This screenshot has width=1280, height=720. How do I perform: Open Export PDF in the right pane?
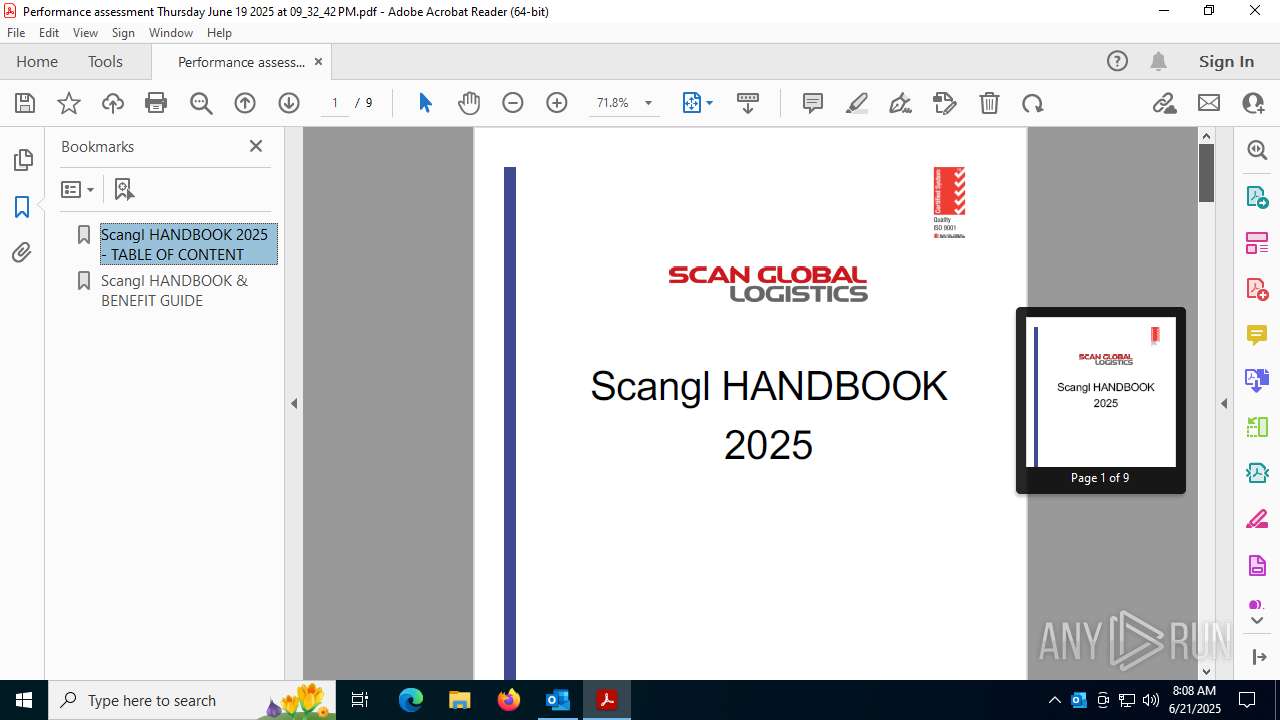tap(1257, 197)
